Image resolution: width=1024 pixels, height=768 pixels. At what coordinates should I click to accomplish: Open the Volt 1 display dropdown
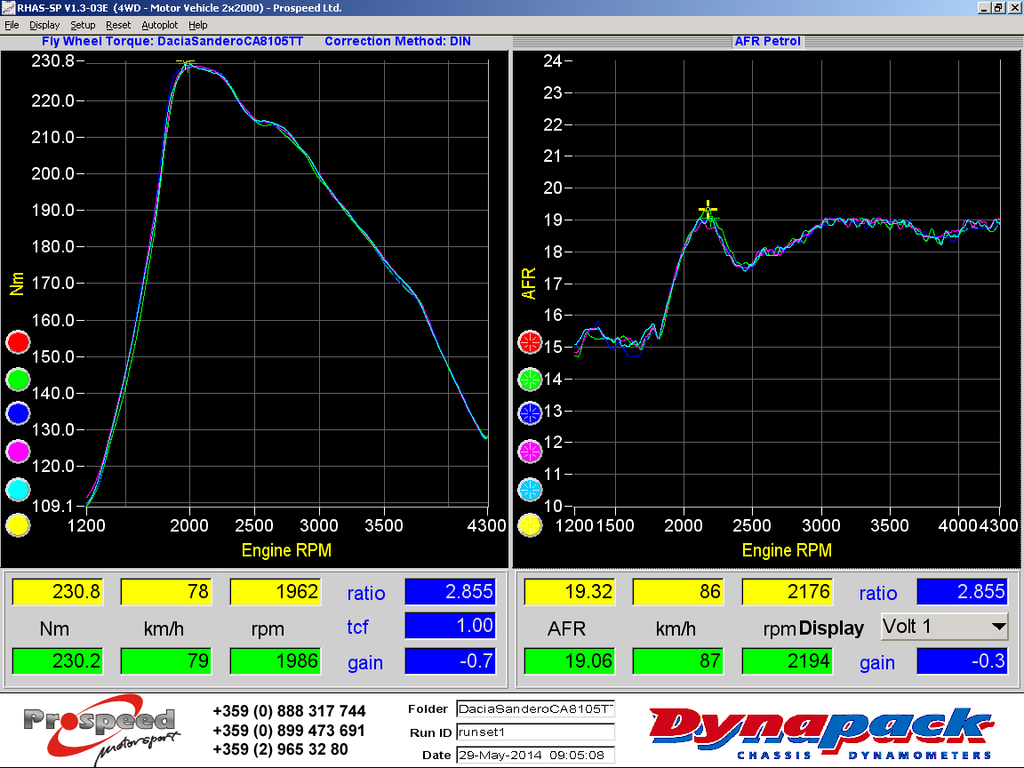944,627
